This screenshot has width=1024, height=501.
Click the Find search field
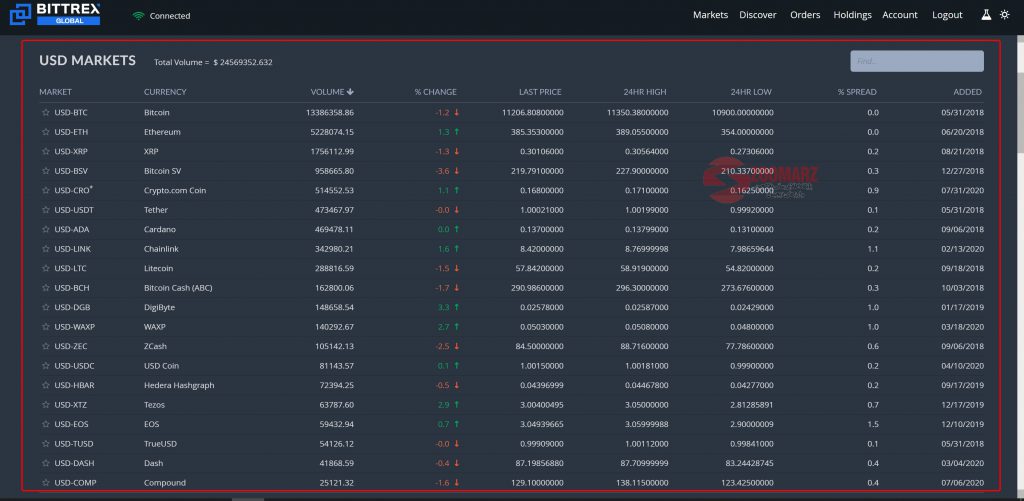917,61
